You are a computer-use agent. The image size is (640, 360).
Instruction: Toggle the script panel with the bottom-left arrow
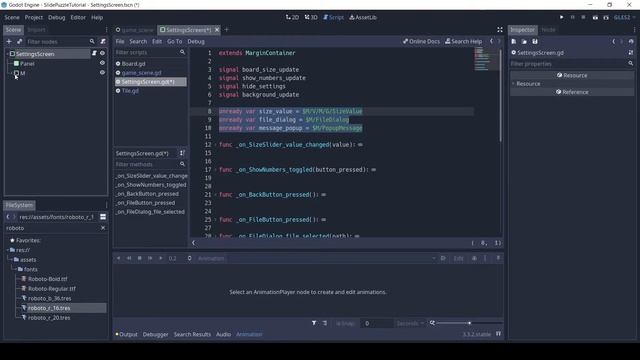point(193,243)
